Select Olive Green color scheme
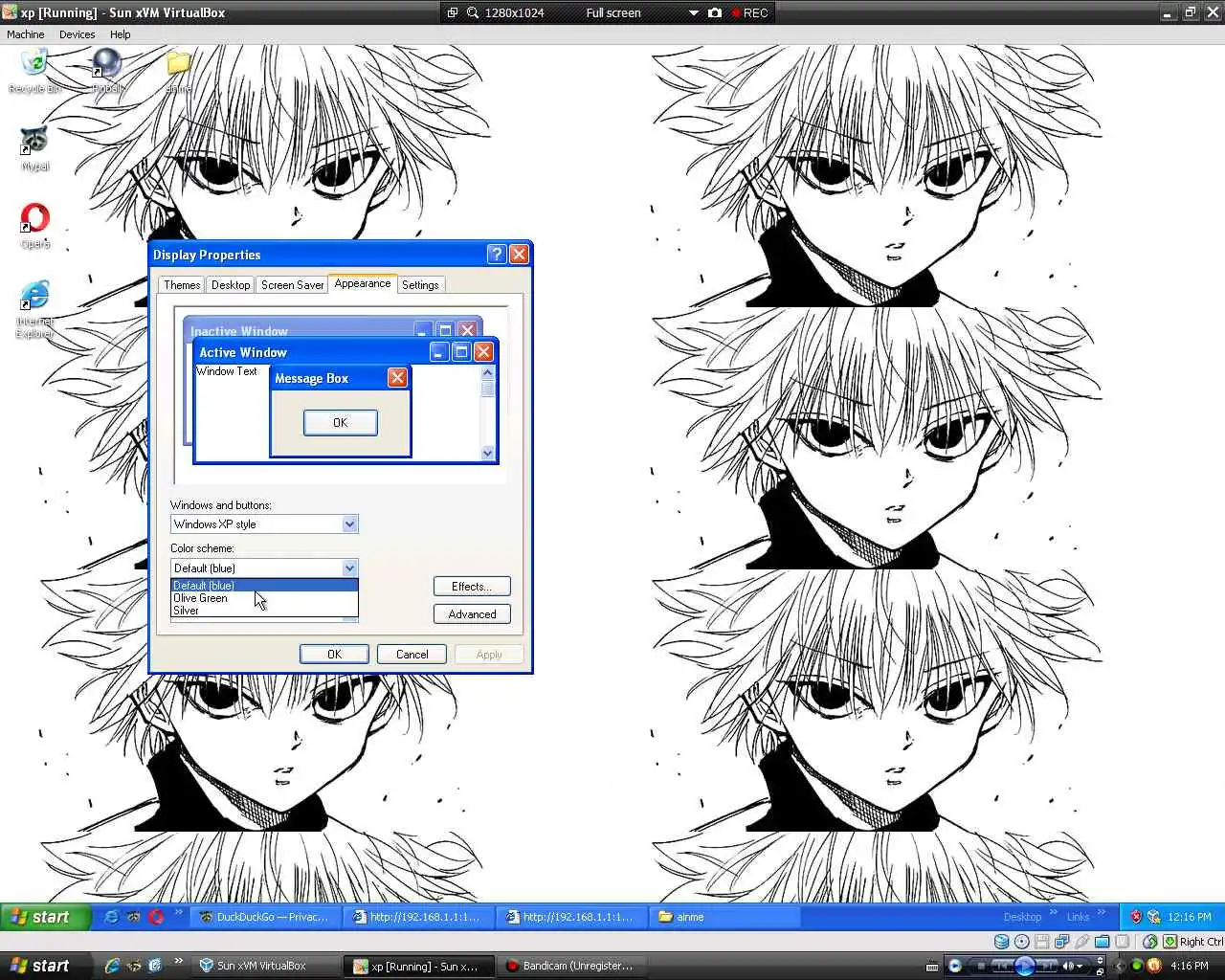Image resolution: width=1225 pixels, height=980 pixels. click(x=264, y=597)
